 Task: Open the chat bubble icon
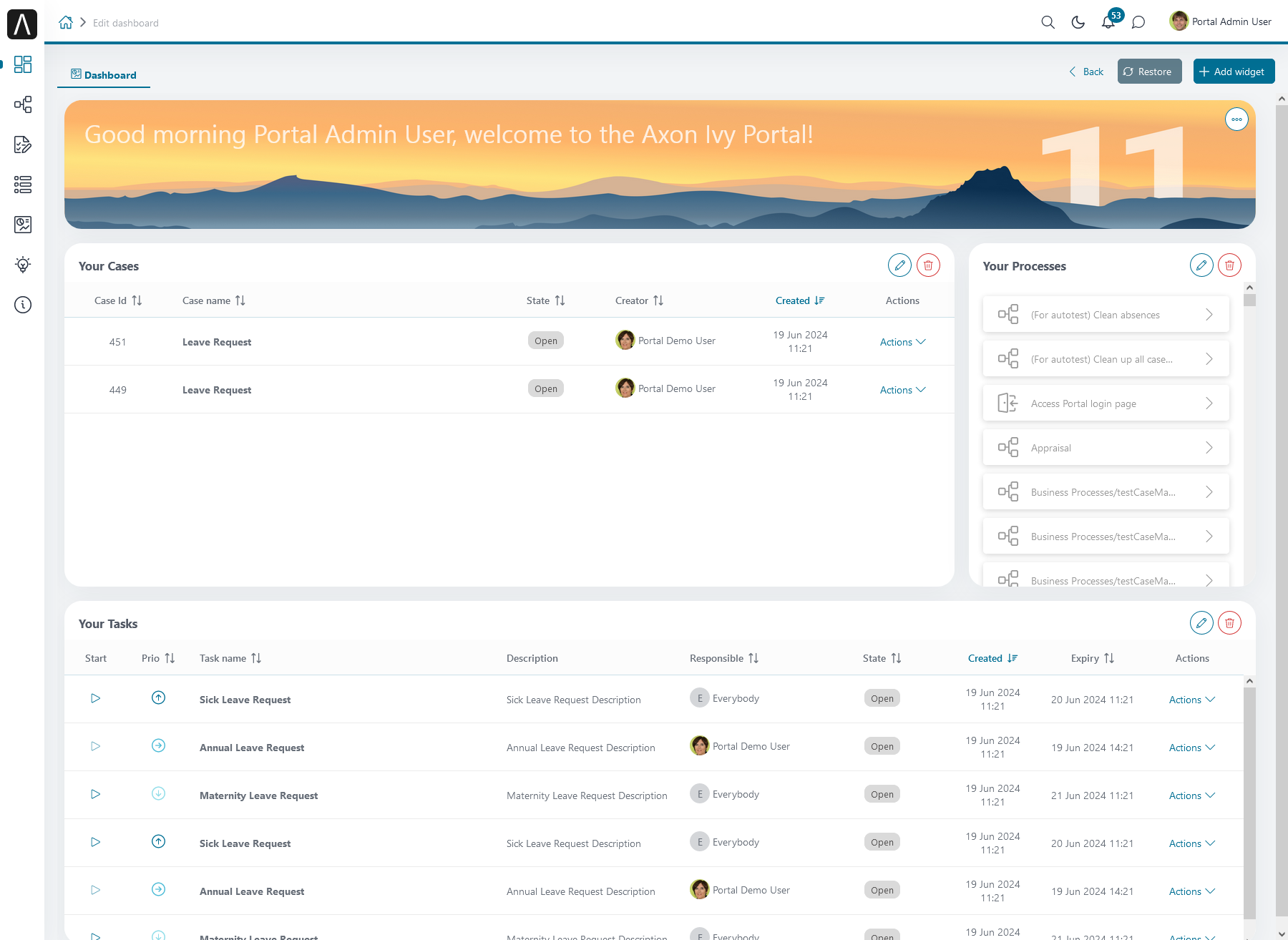click(1138, 22)
